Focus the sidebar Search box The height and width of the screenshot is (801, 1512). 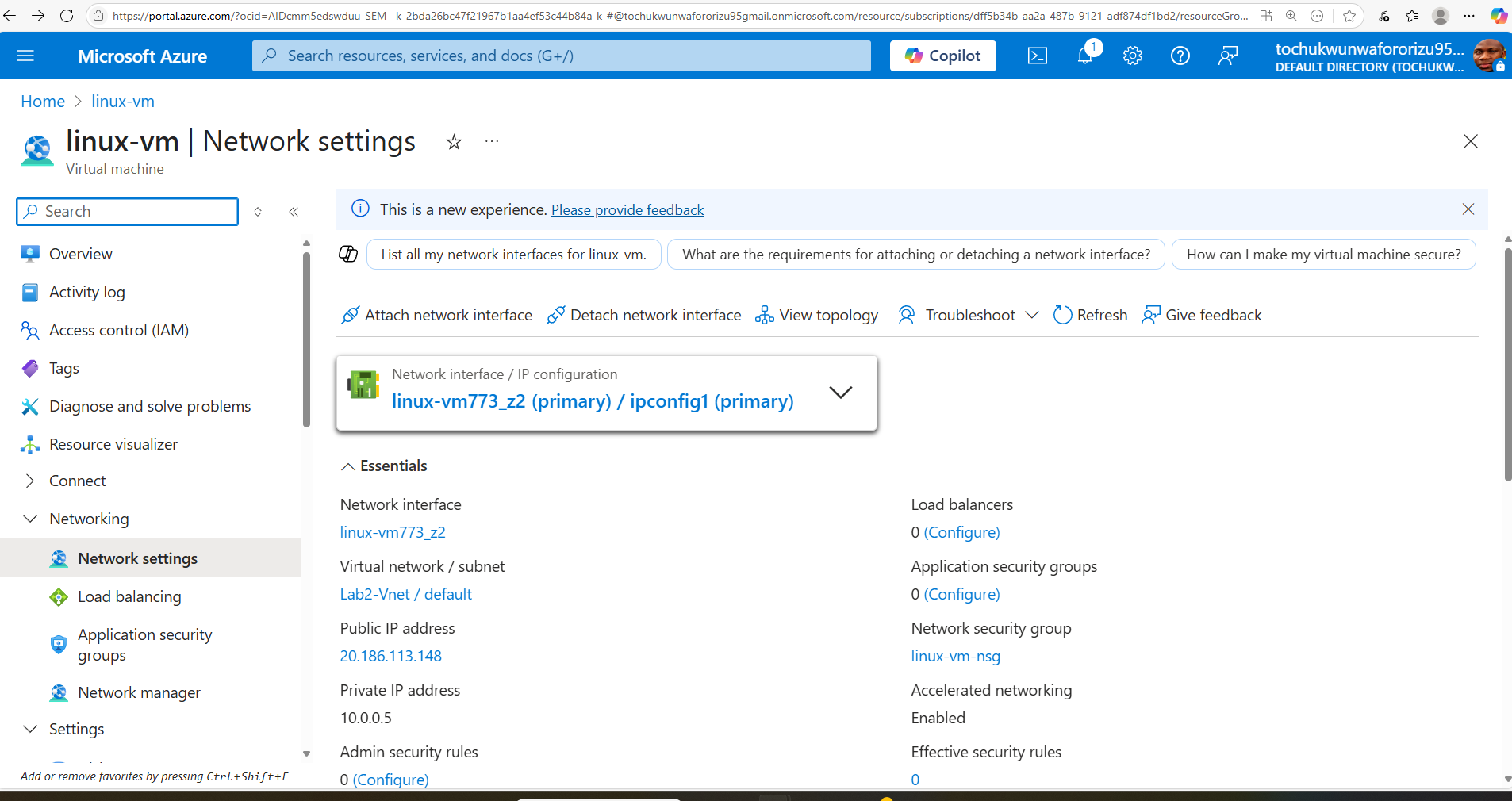127,212
